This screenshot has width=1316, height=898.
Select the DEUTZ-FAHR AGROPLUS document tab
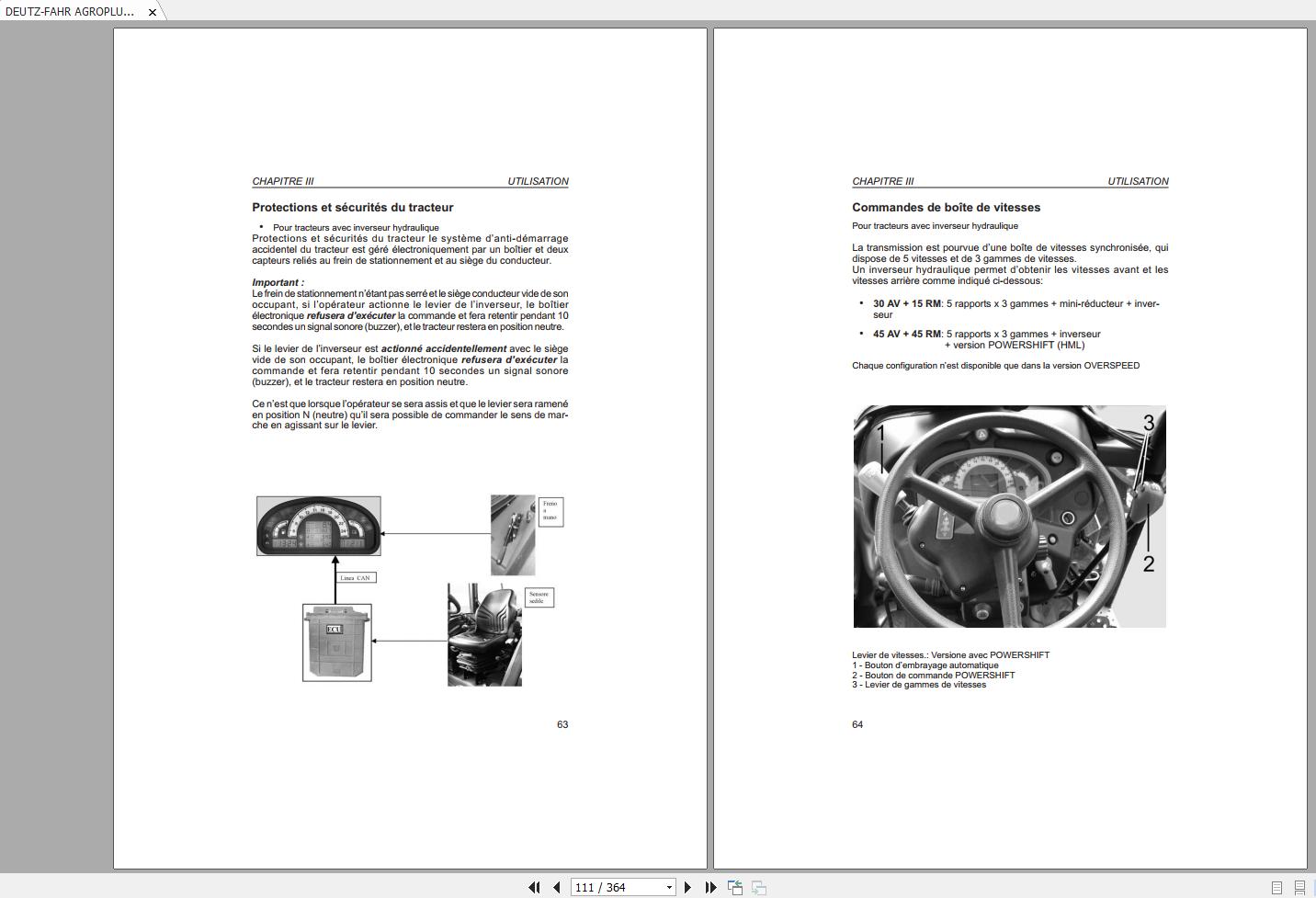(x=70, y=12)
